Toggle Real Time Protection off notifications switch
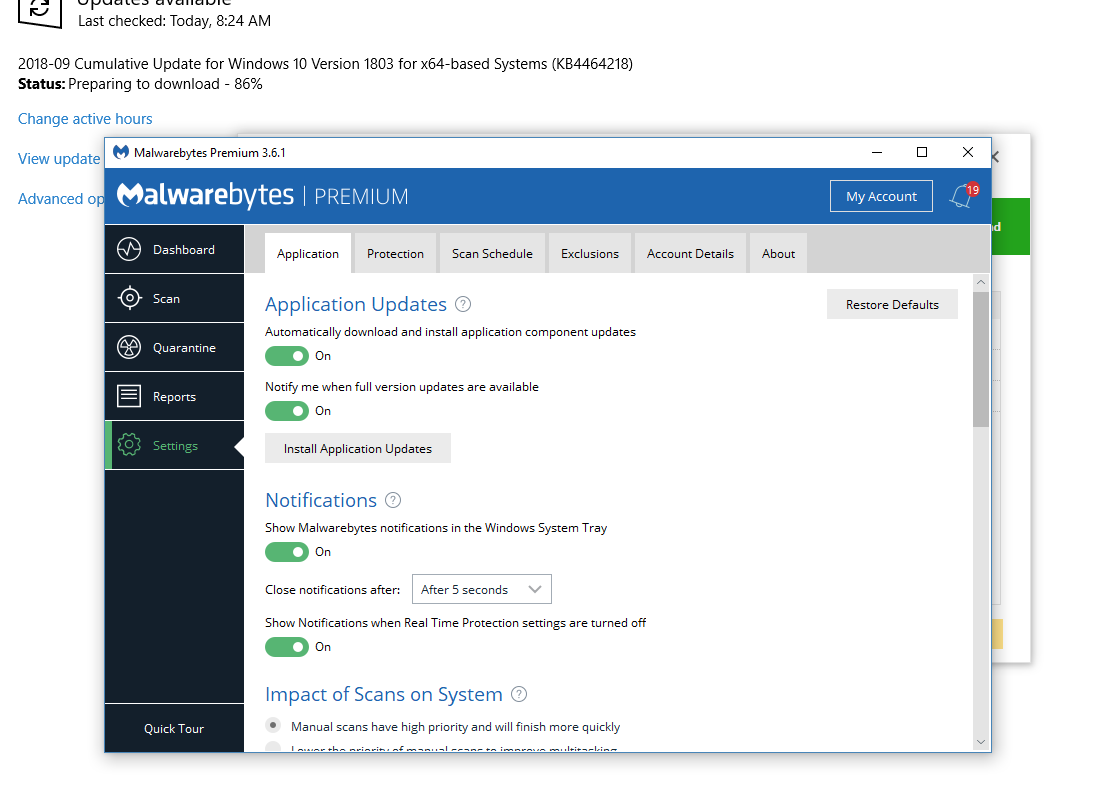This screenshot has width=1096, height=802. (x=287, y=647)
